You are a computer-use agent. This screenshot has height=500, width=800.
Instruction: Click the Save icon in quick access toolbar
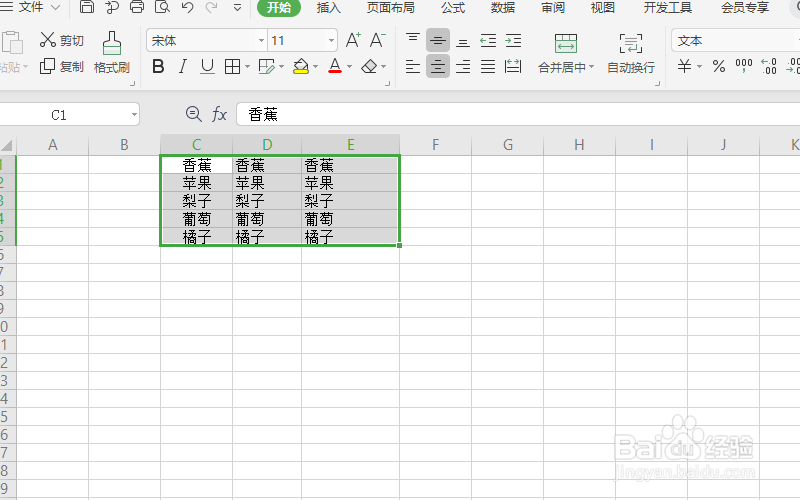[x=87, y=7]
